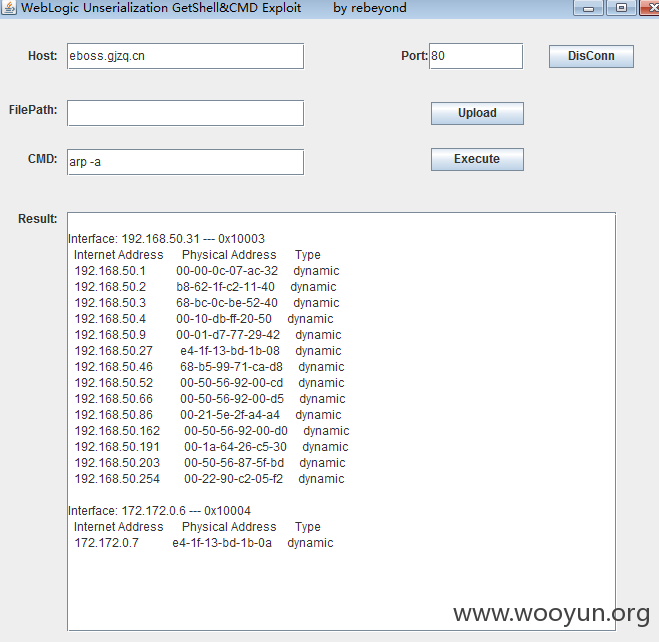Focus the Port input field
The height and width of the screenshot is (642, 659).
(x=476, y=56)
